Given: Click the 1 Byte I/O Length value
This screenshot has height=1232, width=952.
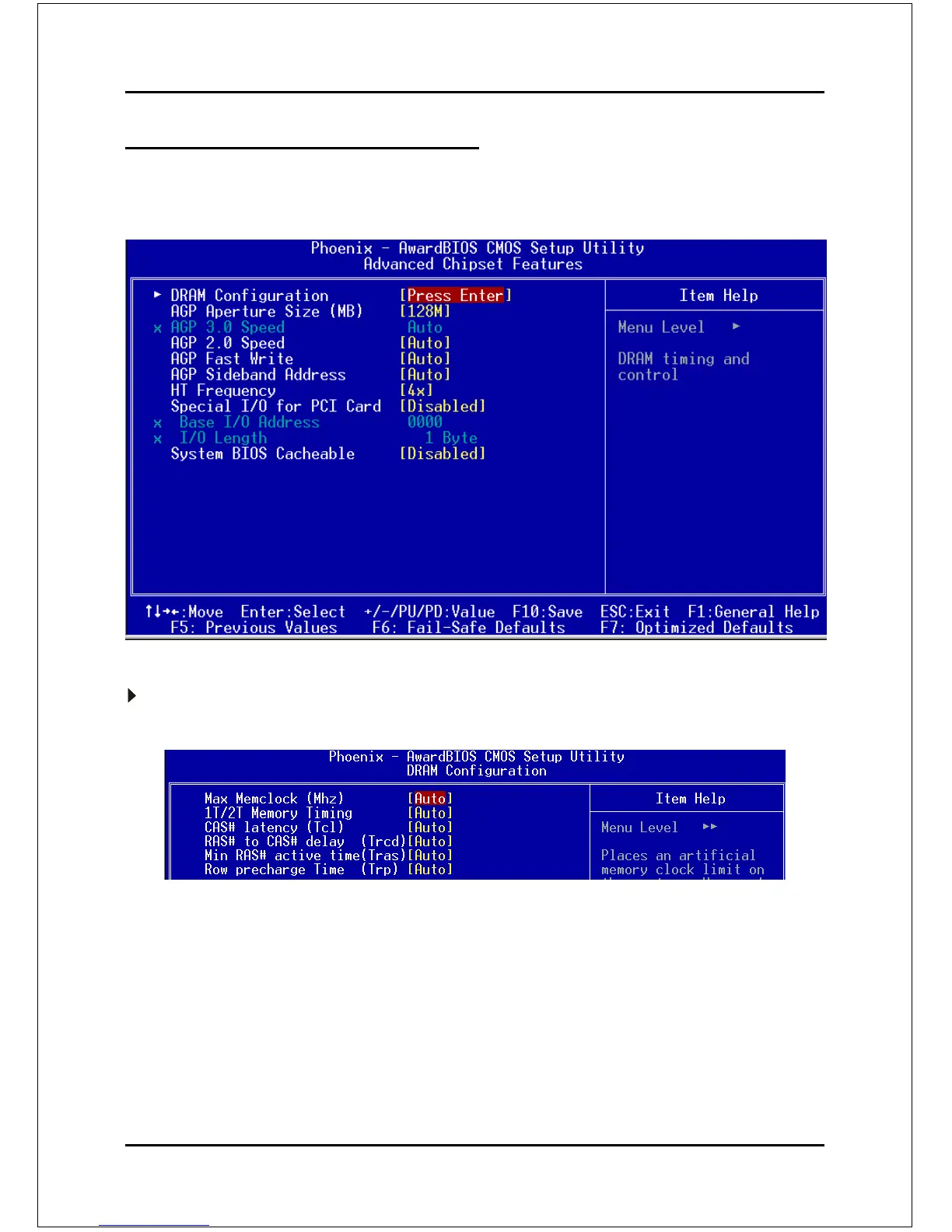Looking at the screenshot, I should (451, 438).
